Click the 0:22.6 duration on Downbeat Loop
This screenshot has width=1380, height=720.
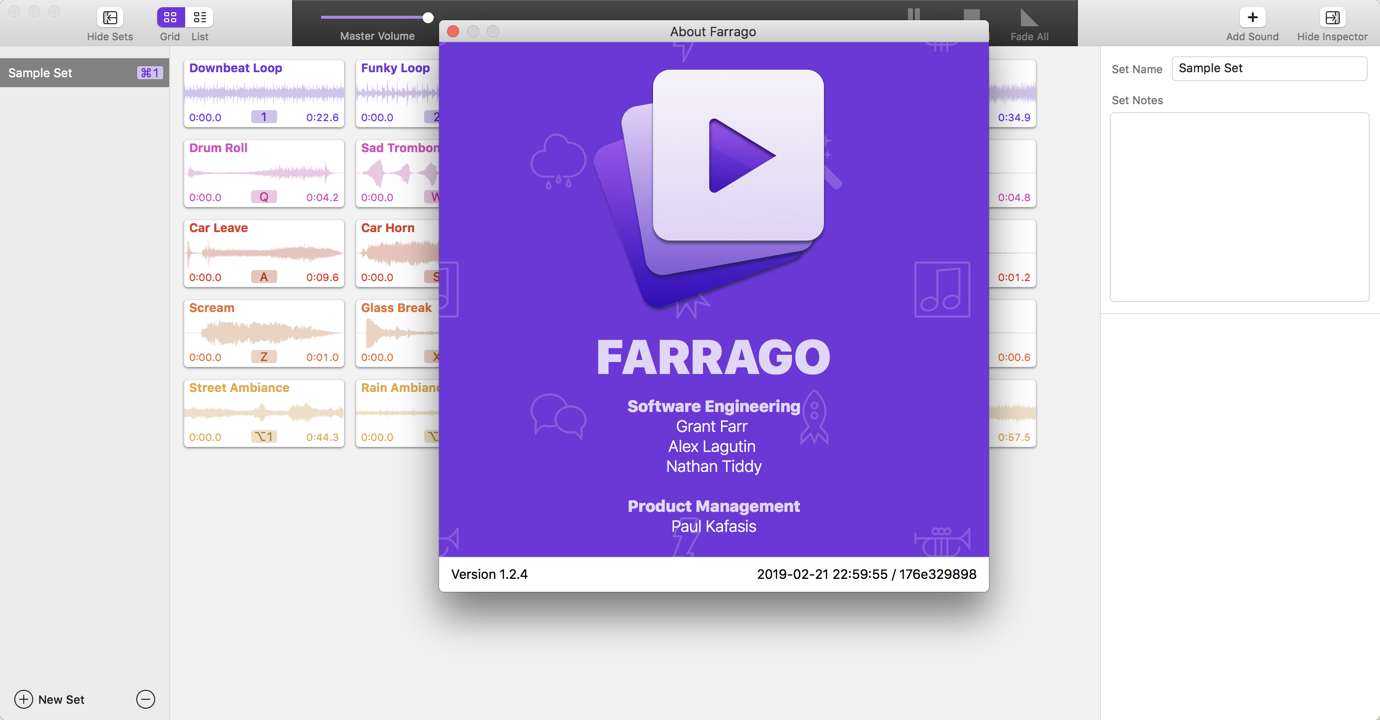322,117
